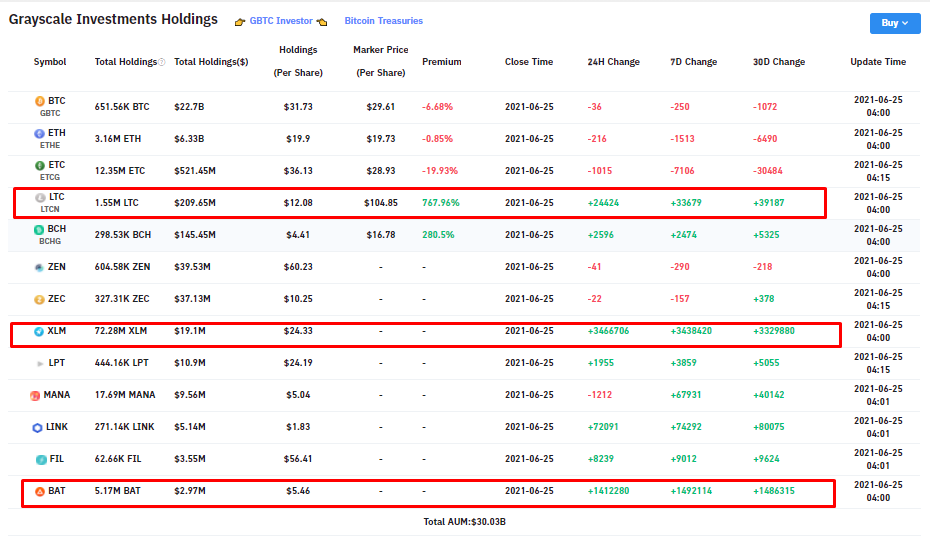Select the $60.23 ZEN per share value
Screen dimensions: 930x538
tap(298, 267)
